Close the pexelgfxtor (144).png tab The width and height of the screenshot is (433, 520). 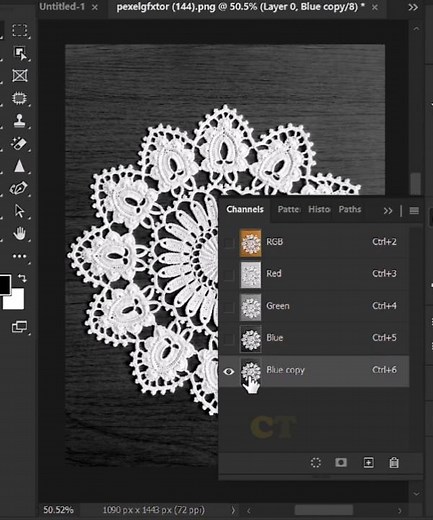click(375, 7)
